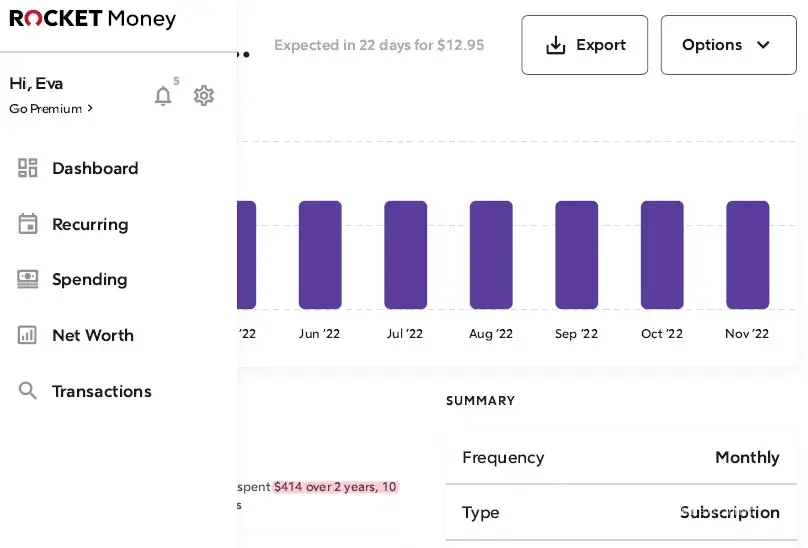Screen dimensions: 808x548
Task: Open the Options dropdown
Action: click(727, 45)
